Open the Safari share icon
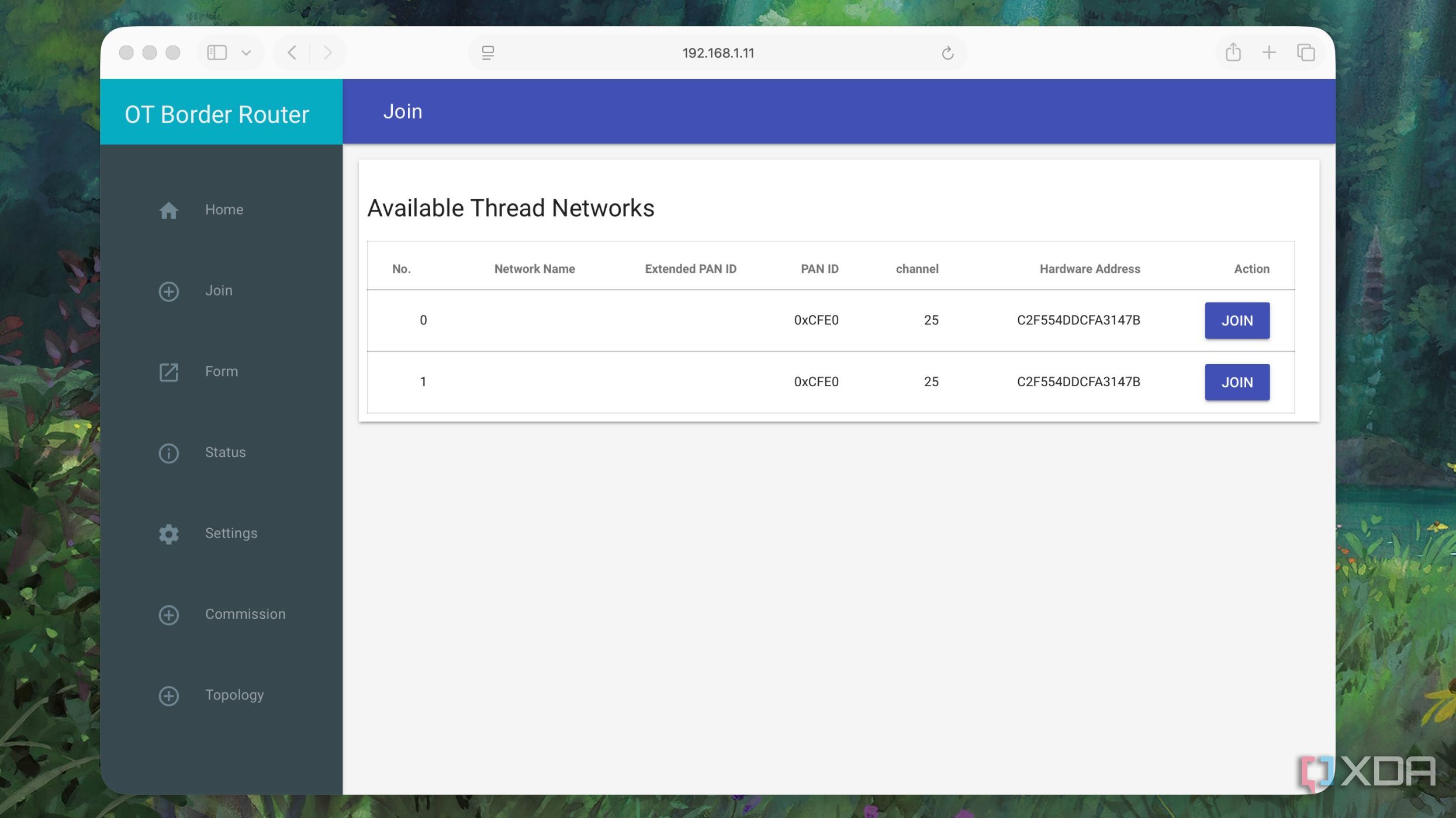 pos(1233,51)
